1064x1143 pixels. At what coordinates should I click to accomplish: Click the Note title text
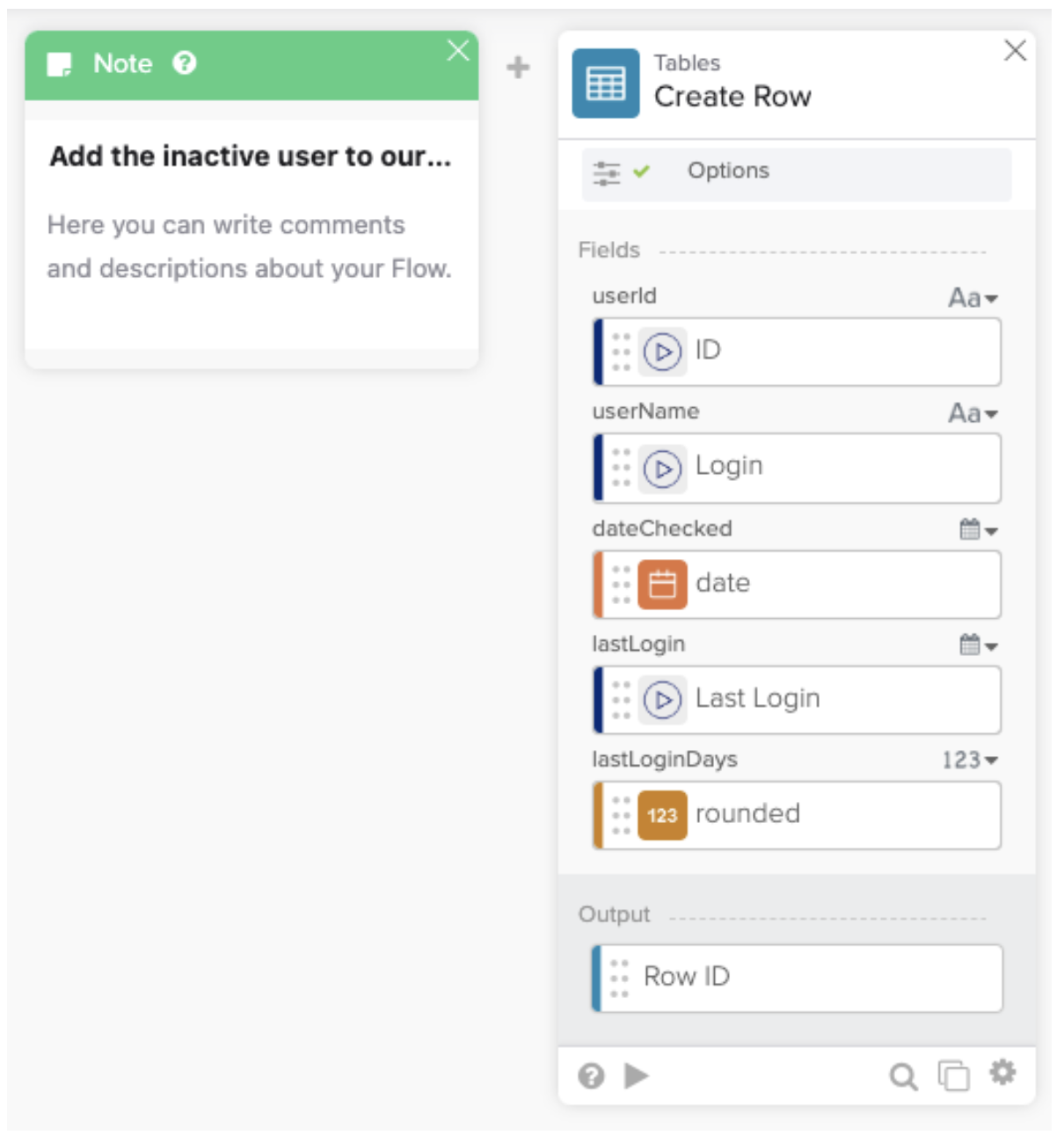coord(250,157)
